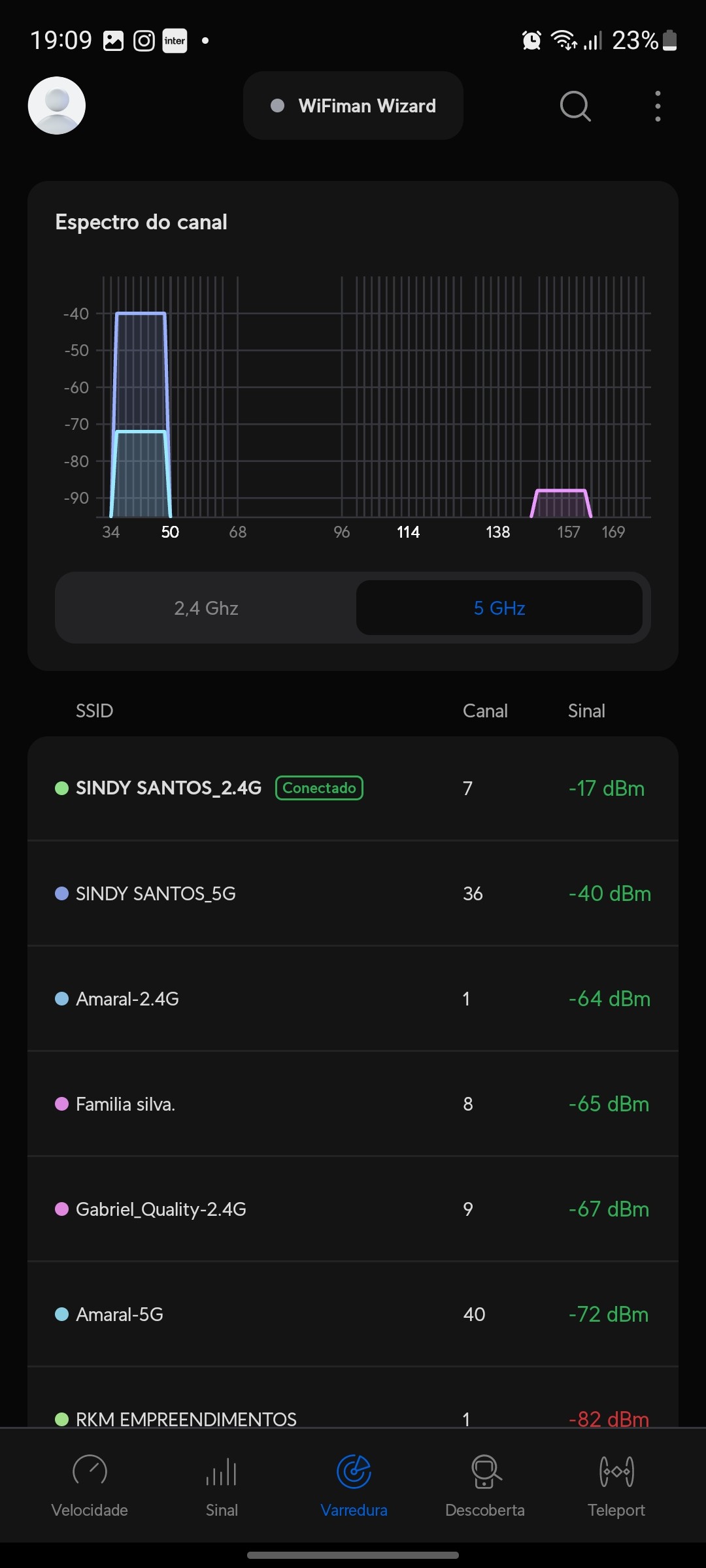Tap the Instagram notification icon in status bar
Screen dimensions: 706x1568
(144, 41)
